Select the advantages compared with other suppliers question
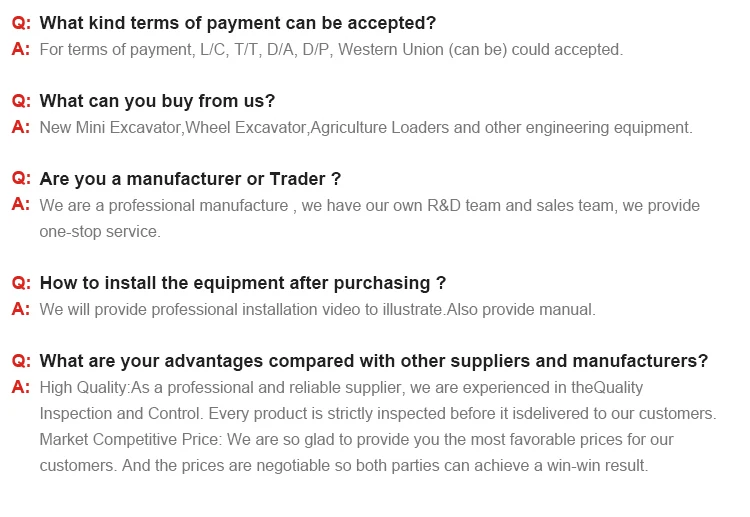750x517 pixels. click(x=374, y=361)
